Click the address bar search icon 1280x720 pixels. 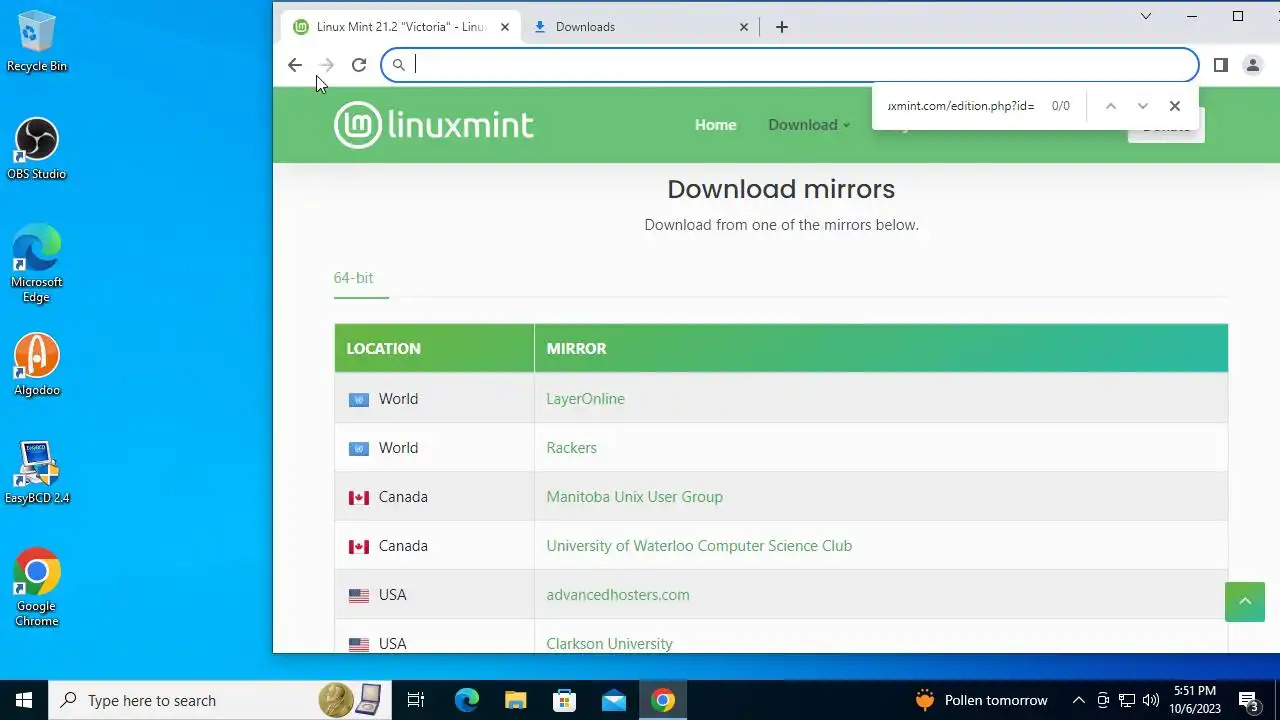399,65
